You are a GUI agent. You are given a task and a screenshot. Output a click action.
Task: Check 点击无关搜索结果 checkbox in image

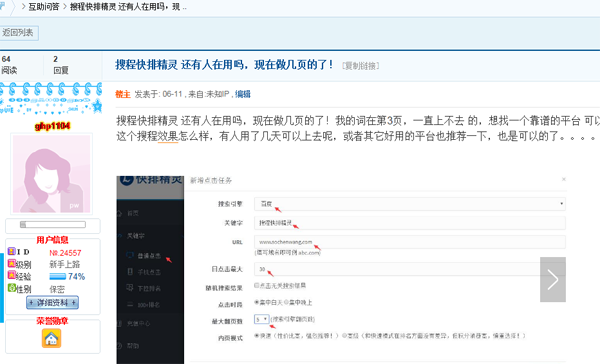[257, 285]
